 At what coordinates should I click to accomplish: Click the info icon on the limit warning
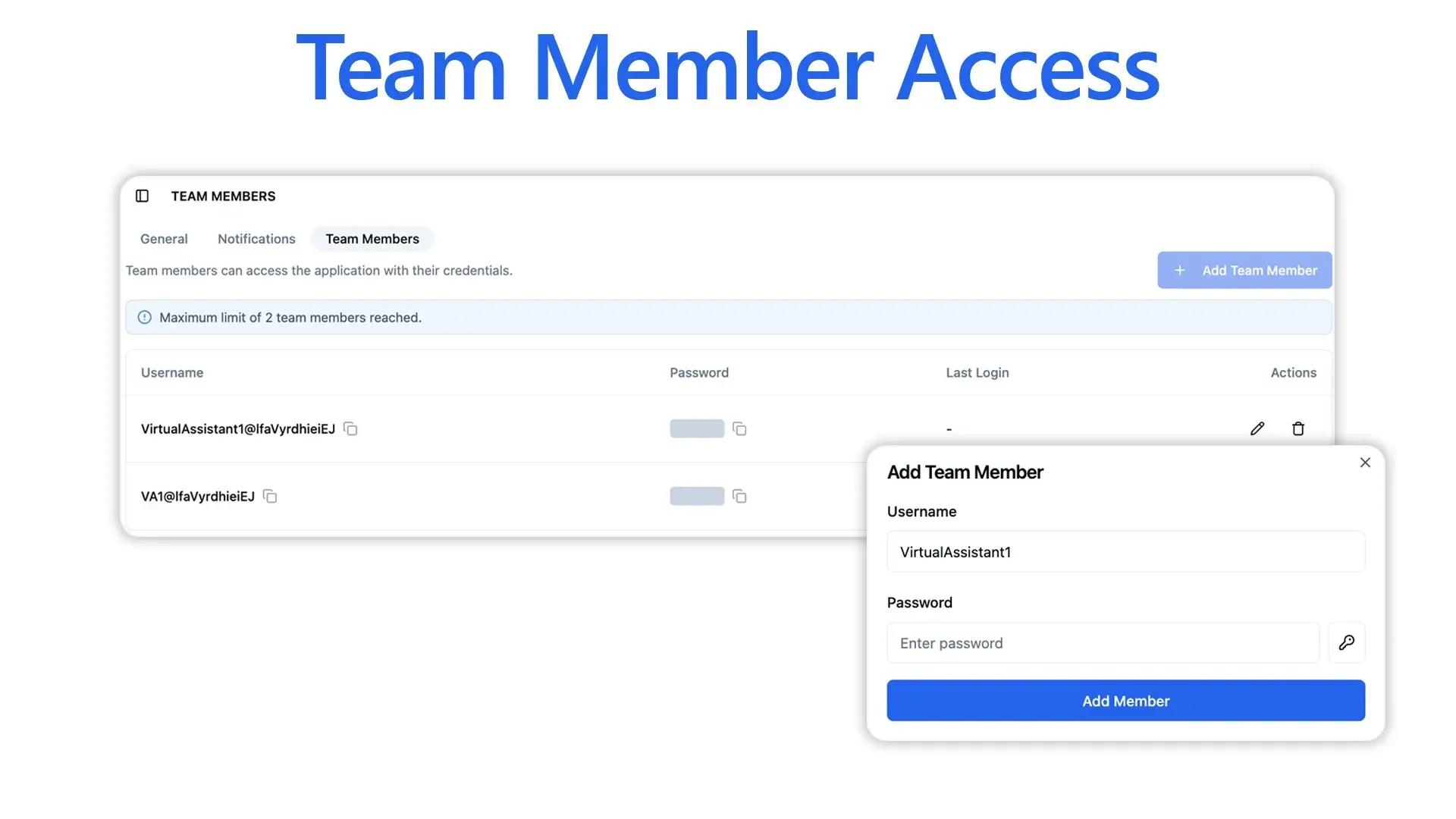click(144, 317)
